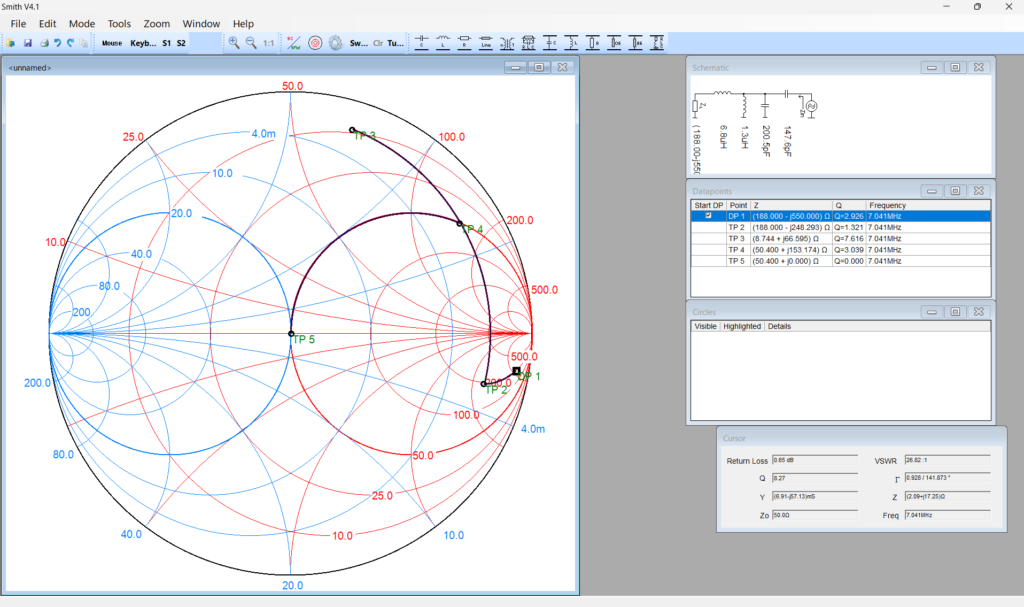Click the save diskette icon
This screenshot has height=607, width=1024.
coord(28,43)
